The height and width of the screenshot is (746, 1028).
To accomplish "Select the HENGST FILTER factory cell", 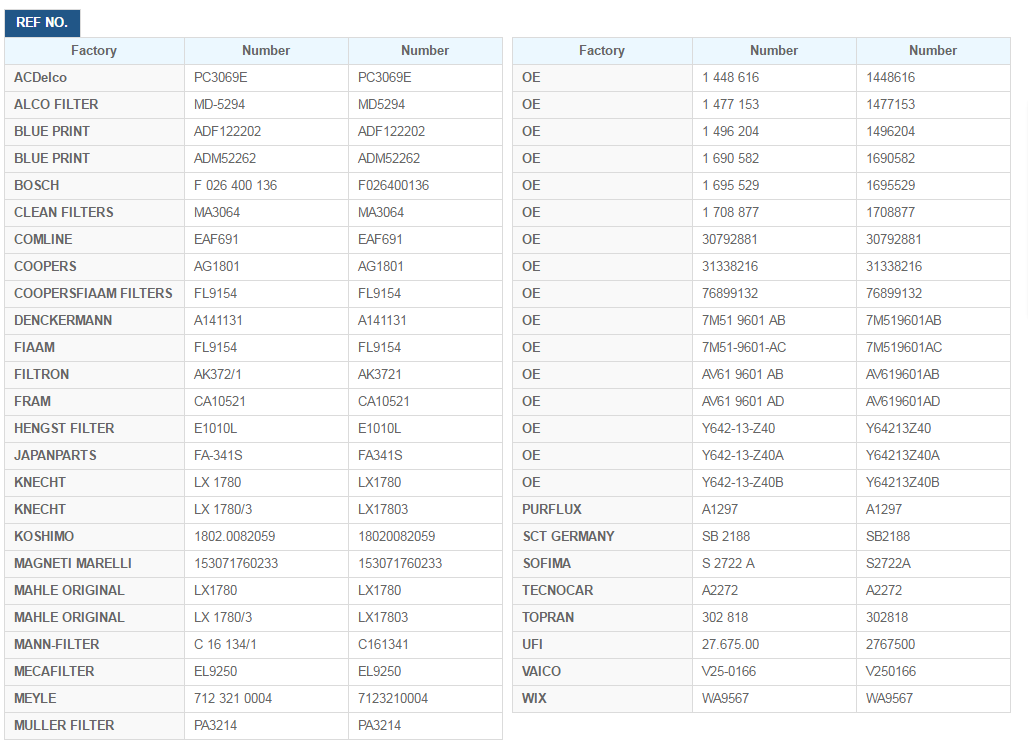I will click(94, 428).
